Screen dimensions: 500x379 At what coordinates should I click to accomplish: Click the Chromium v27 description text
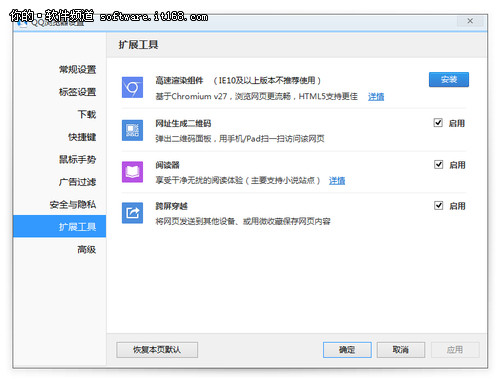click(257, 97)
